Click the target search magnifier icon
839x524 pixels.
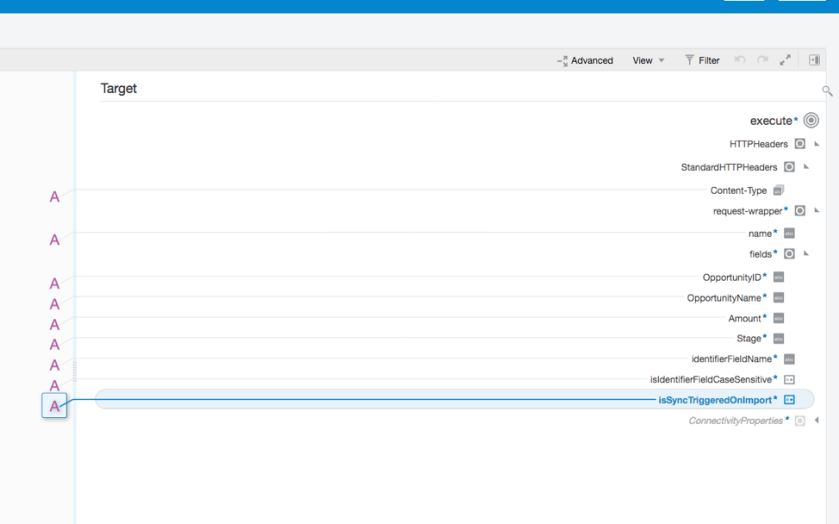827,91
